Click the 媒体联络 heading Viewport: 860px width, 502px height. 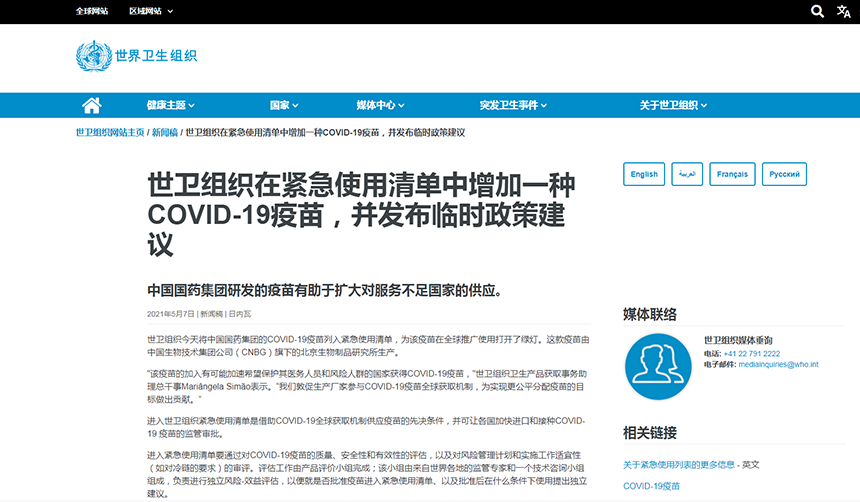[x=650, y=314]
